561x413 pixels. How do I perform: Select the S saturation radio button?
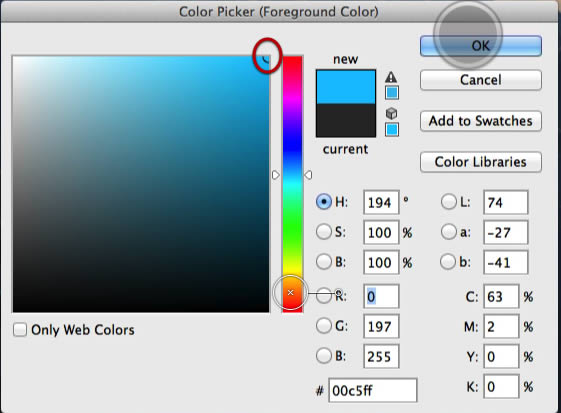point(324,232)
